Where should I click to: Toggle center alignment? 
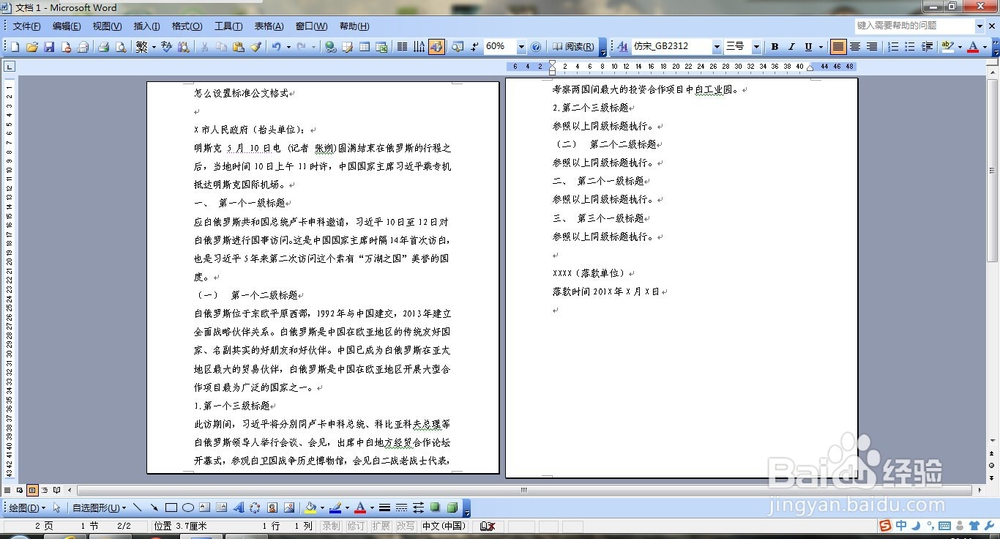[855, 47]
